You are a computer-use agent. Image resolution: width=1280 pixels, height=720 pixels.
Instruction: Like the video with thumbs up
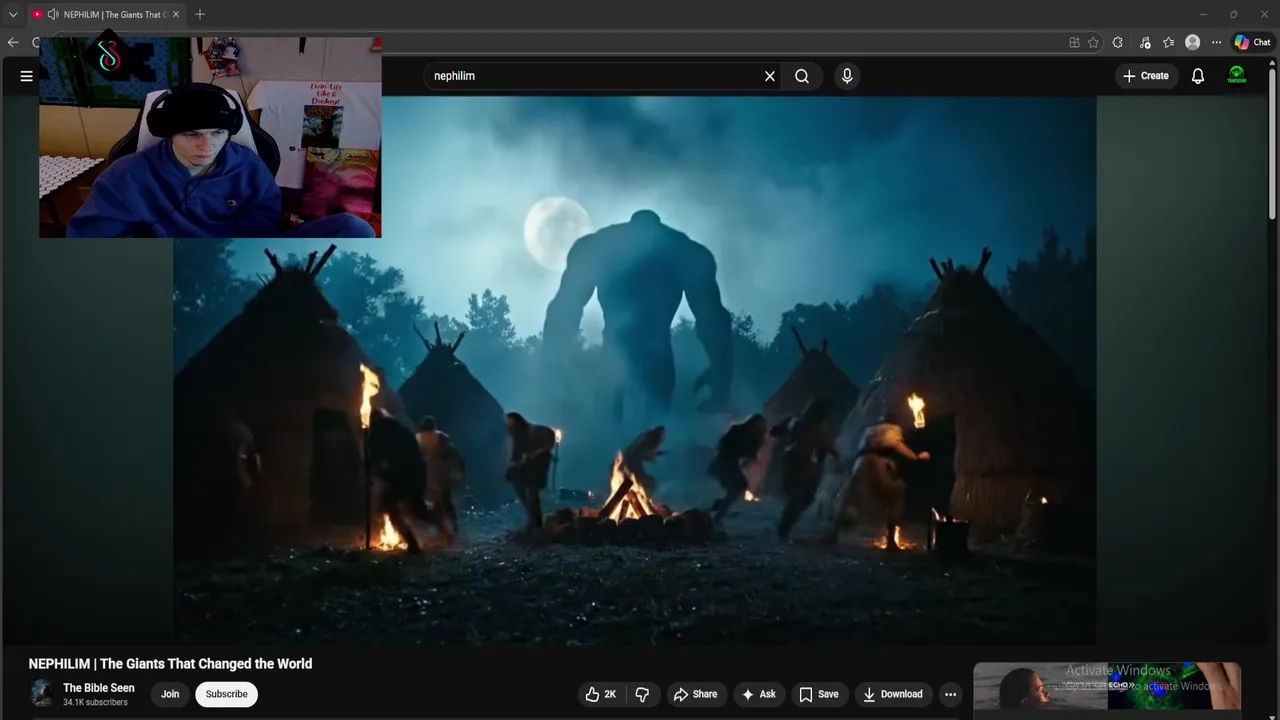[601, 694]
